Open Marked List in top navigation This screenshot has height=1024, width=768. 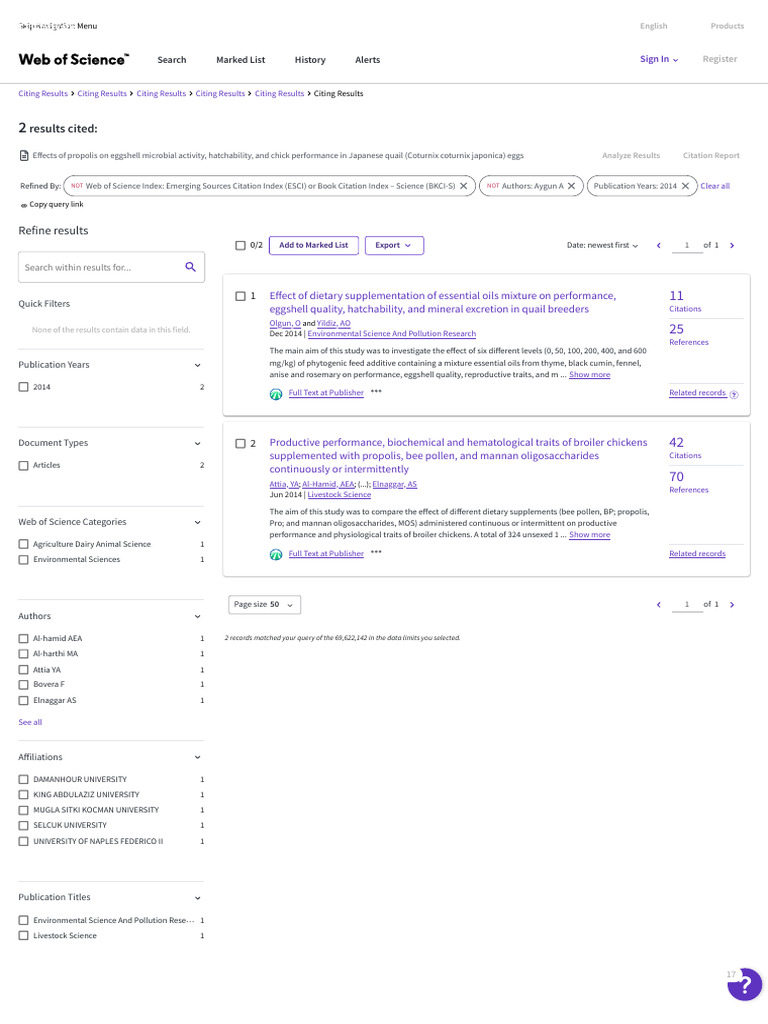point(240,60)
